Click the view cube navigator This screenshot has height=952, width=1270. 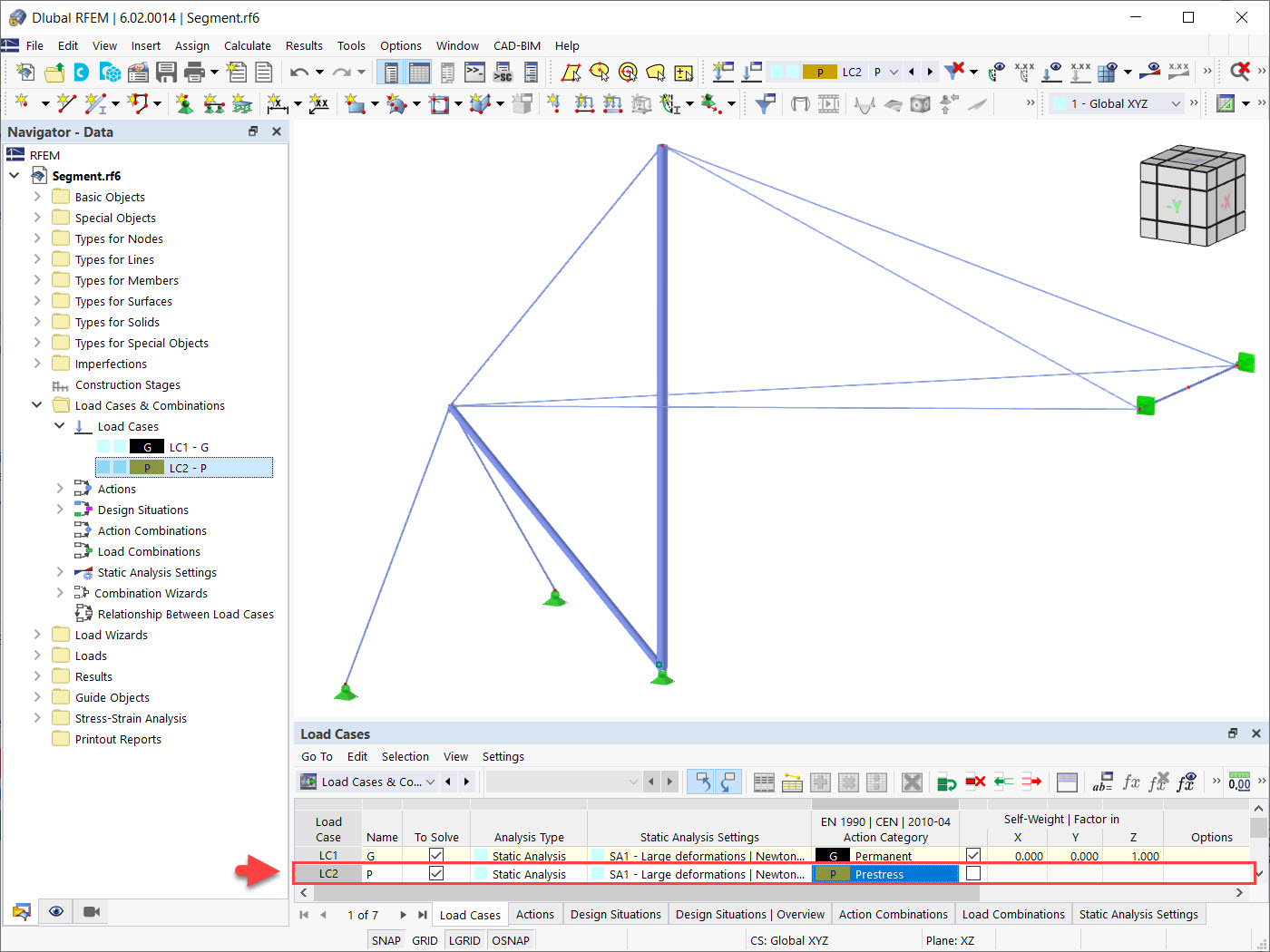pos(1192,196)
